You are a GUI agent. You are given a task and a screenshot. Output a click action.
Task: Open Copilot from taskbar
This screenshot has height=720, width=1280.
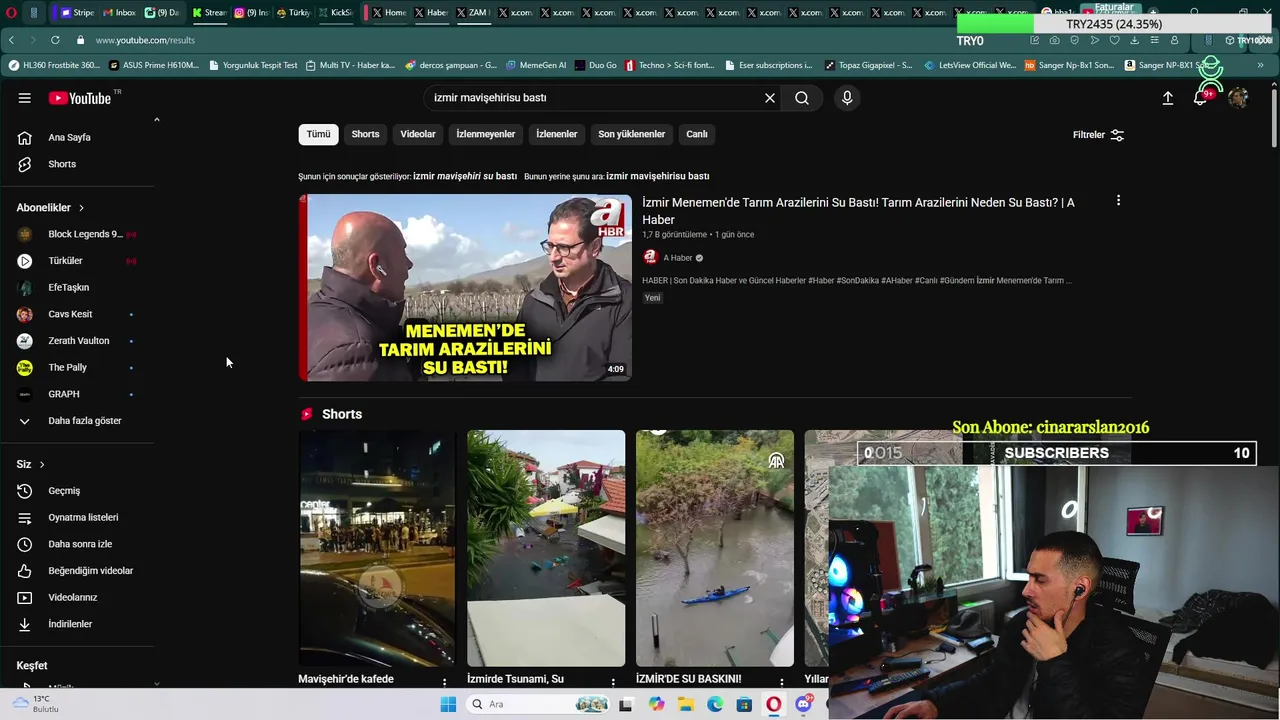tap(656, 704)
